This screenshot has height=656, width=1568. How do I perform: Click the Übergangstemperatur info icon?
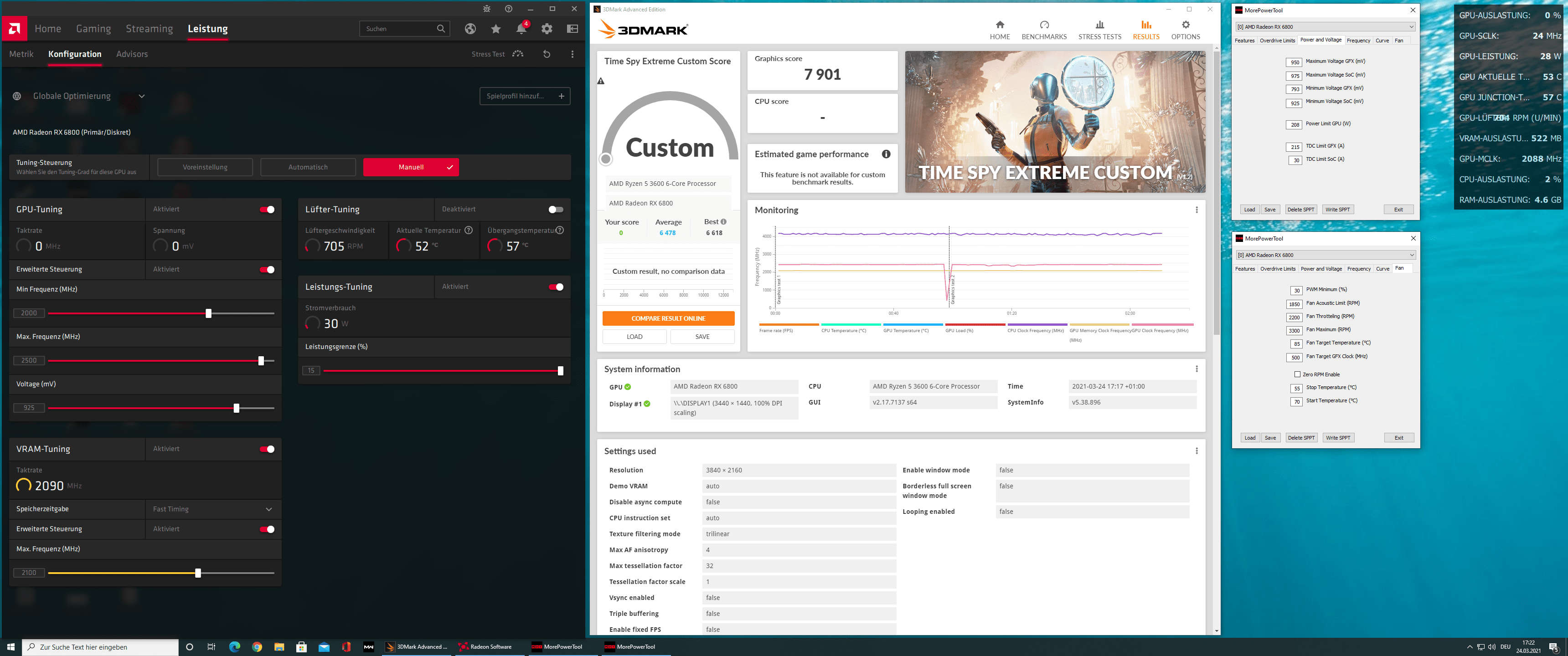tap(559, 230)
